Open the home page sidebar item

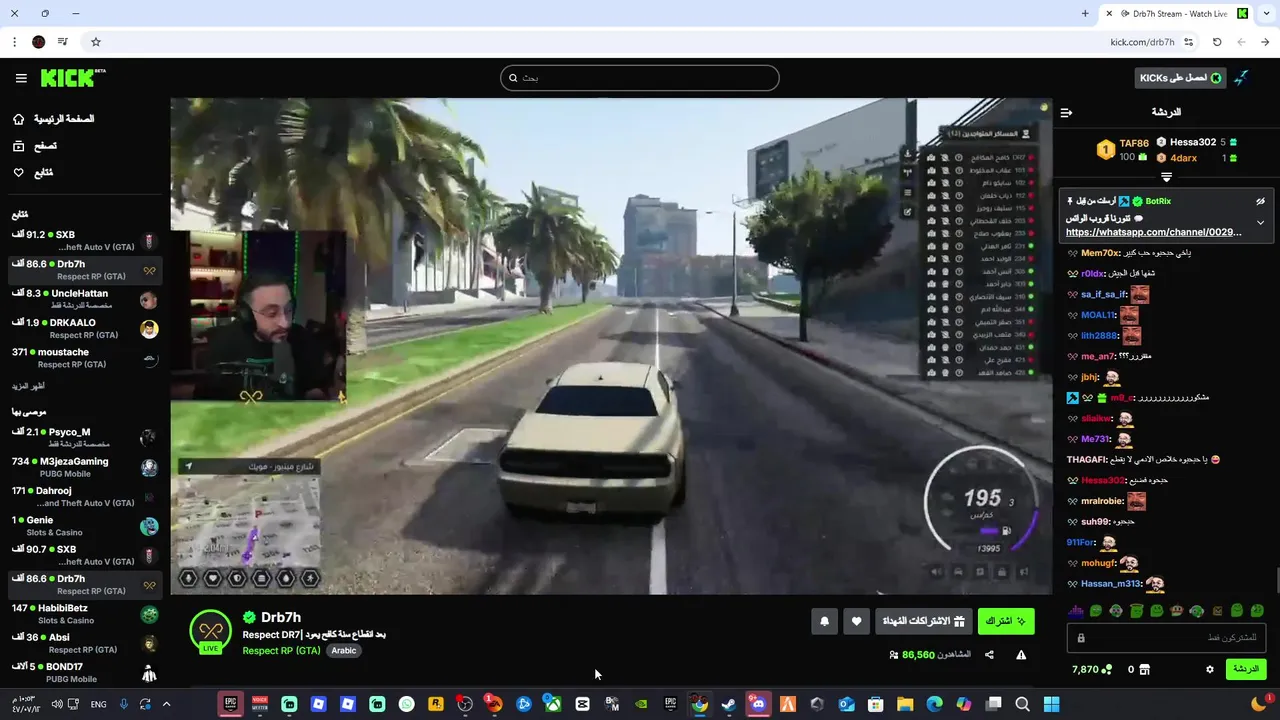(55, 119)
